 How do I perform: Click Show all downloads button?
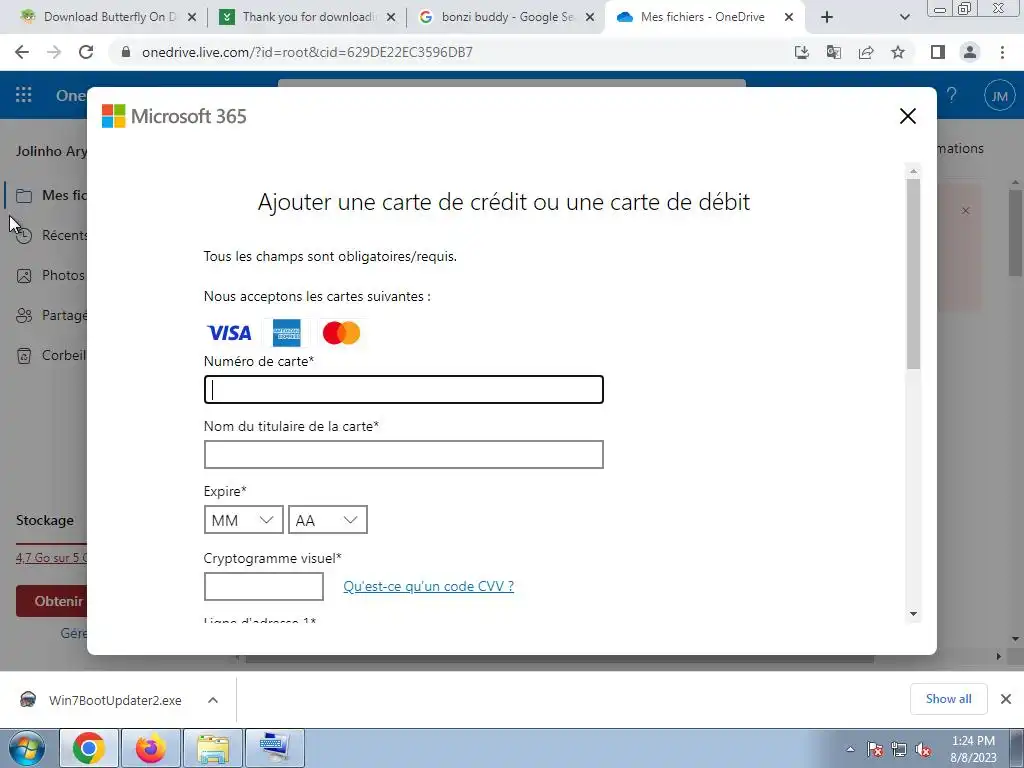click(x=948, y=699)
